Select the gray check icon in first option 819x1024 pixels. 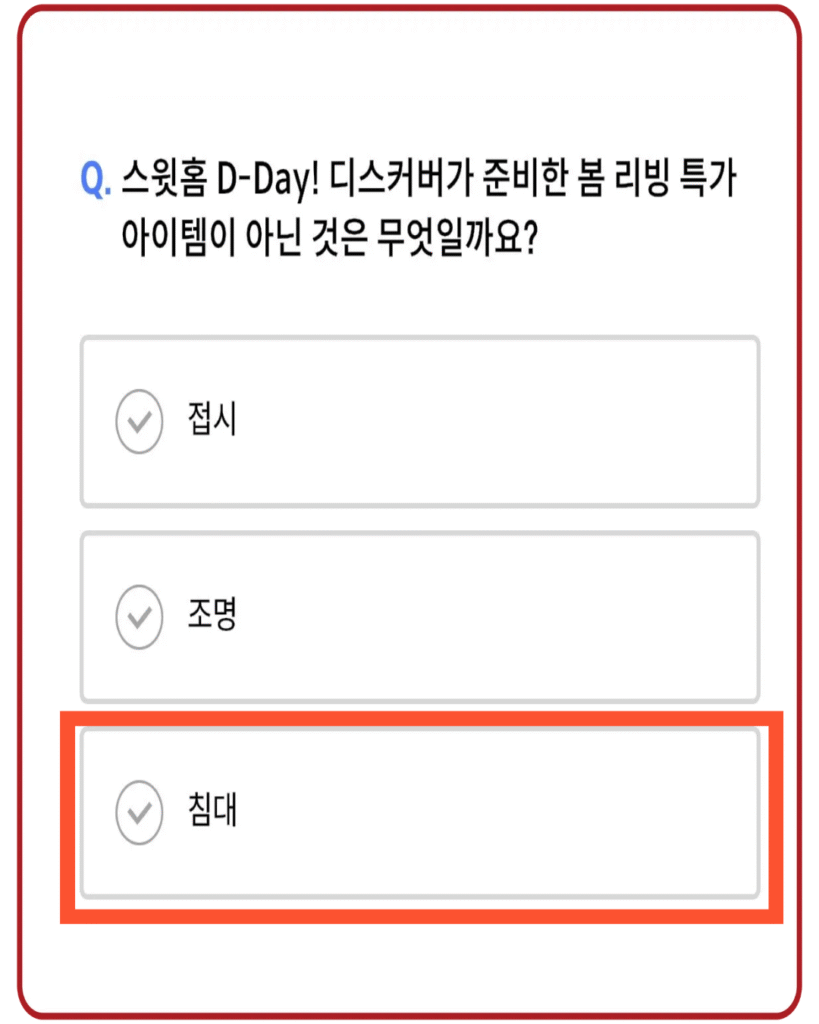tap(139, 421)
